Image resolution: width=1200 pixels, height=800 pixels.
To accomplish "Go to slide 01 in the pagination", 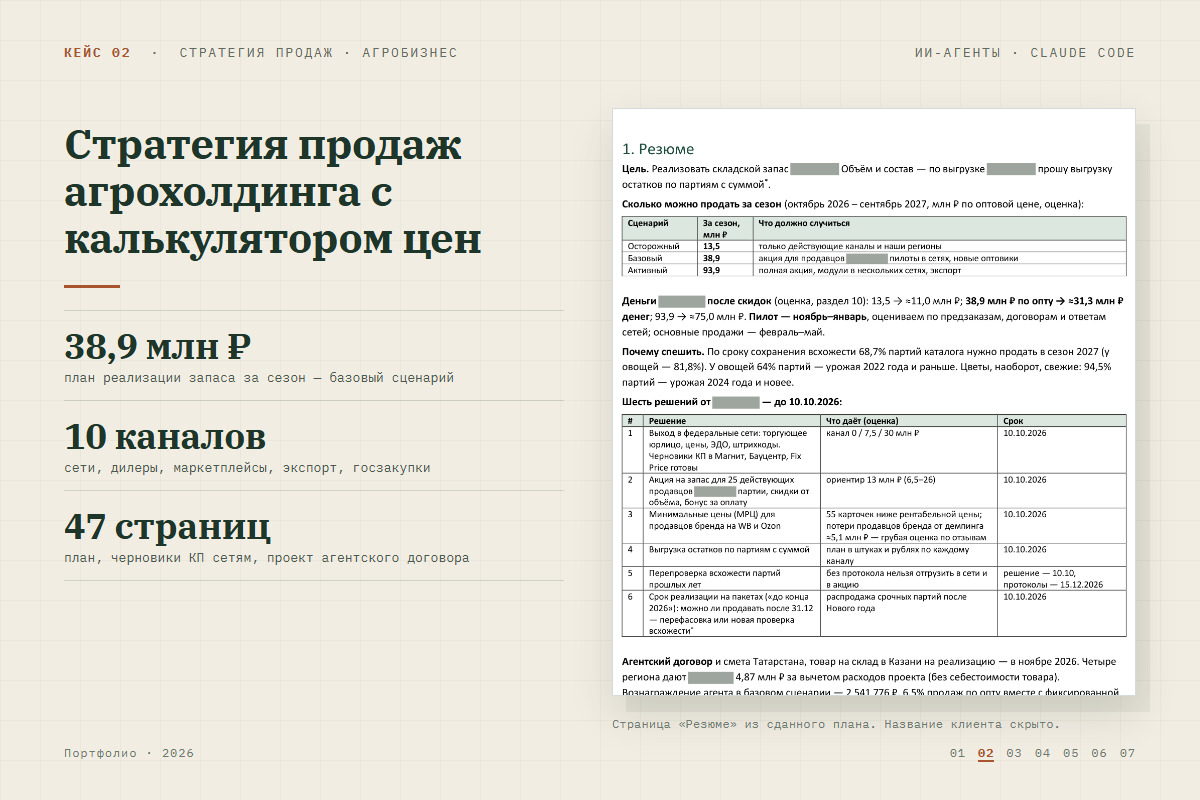I will pos(957,753).
